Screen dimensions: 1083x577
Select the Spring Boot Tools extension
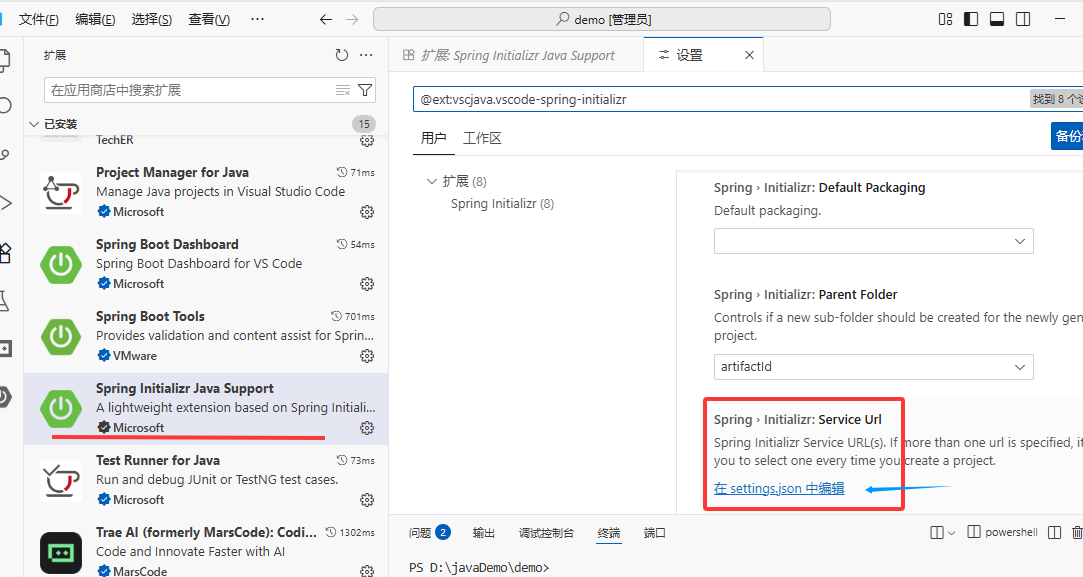pyautogui.click(x=206, y=336)
